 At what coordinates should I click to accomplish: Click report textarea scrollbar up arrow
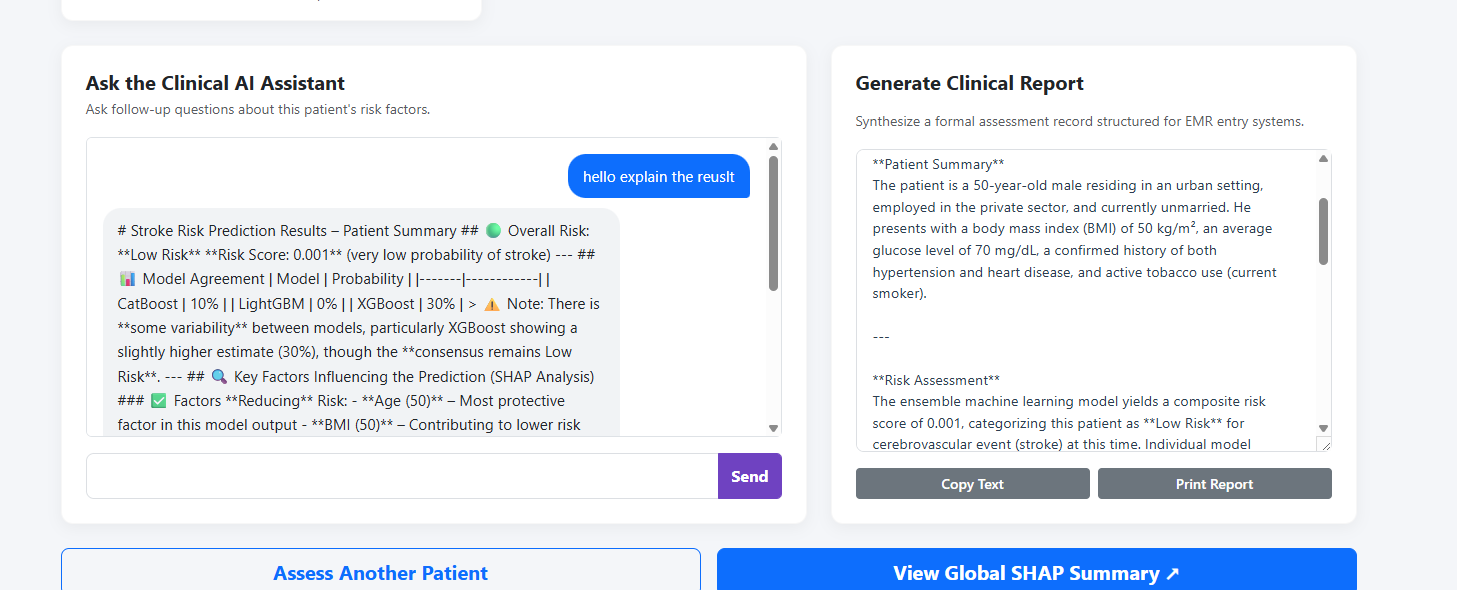1323,159
